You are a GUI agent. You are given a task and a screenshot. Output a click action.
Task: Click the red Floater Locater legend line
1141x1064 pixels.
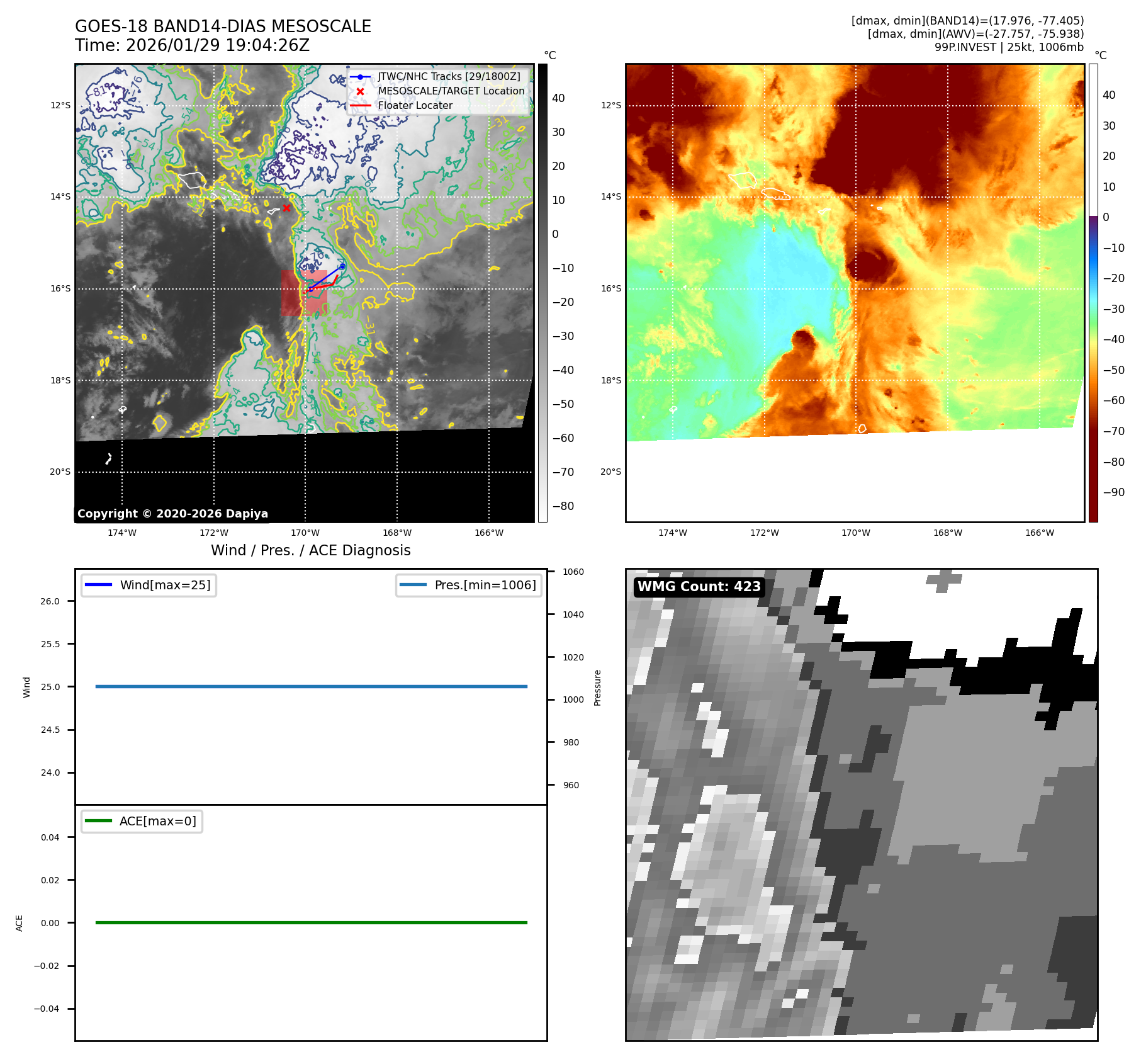pyautogui.click(x=360, y=106)
